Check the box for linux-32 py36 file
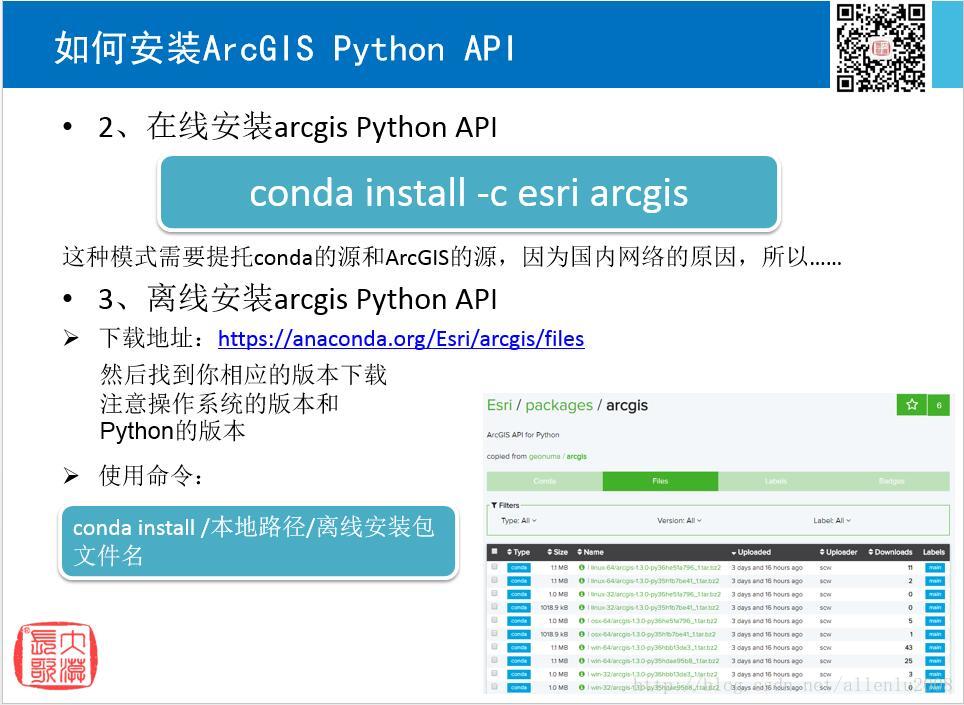 (494, 594)
